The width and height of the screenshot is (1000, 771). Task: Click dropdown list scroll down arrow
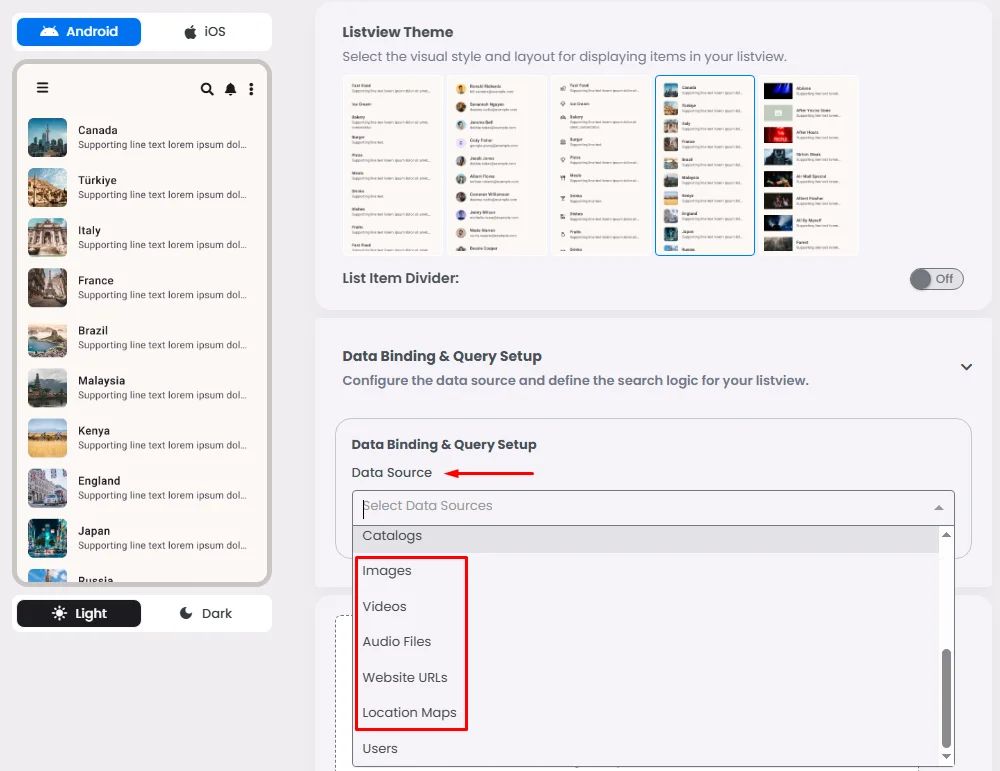(946, 756)
